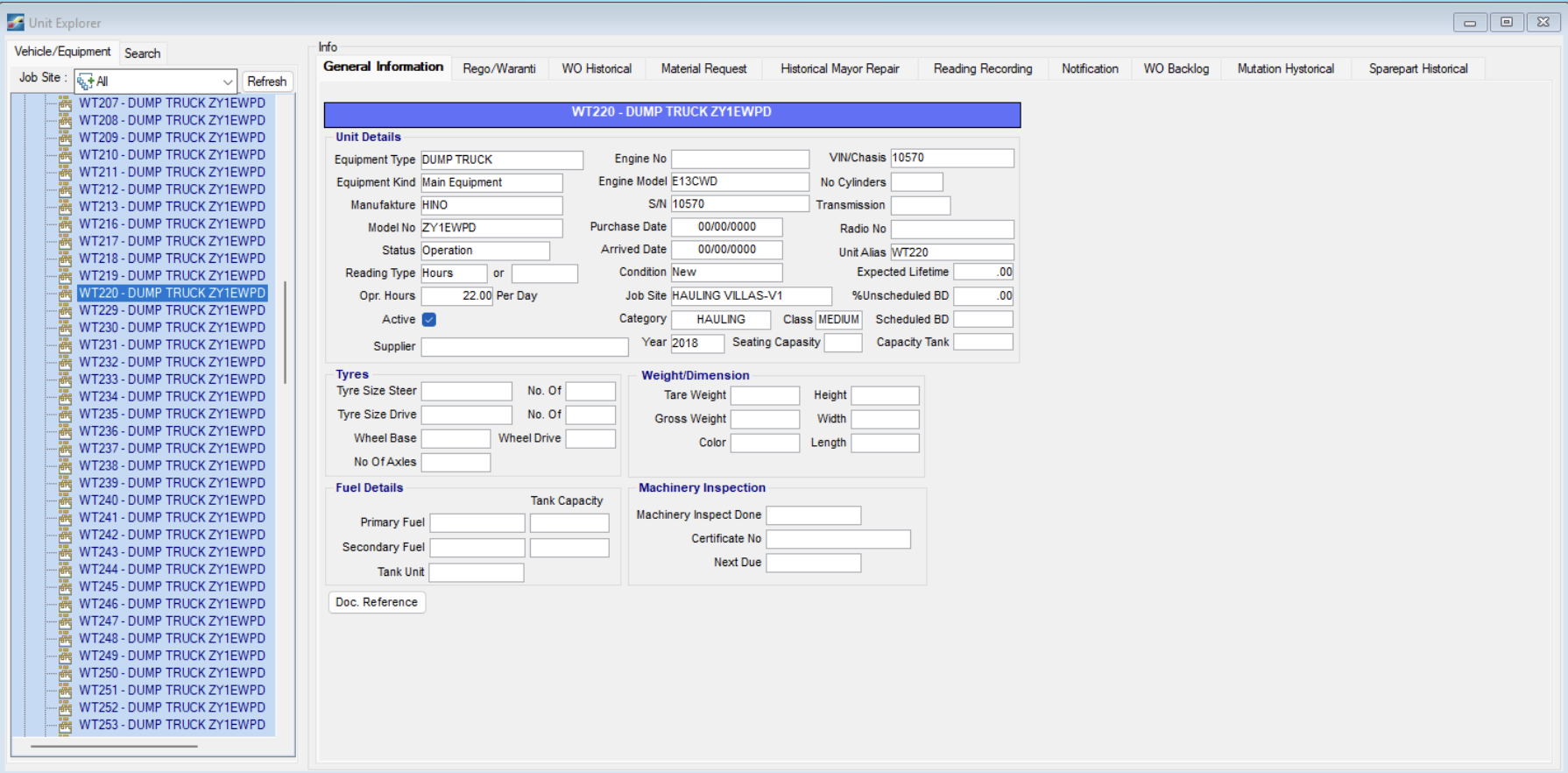Select WT229 - DUMP TRUCK in the tree
Viewport: 1568px width, 773px height.
coord(173,310)
